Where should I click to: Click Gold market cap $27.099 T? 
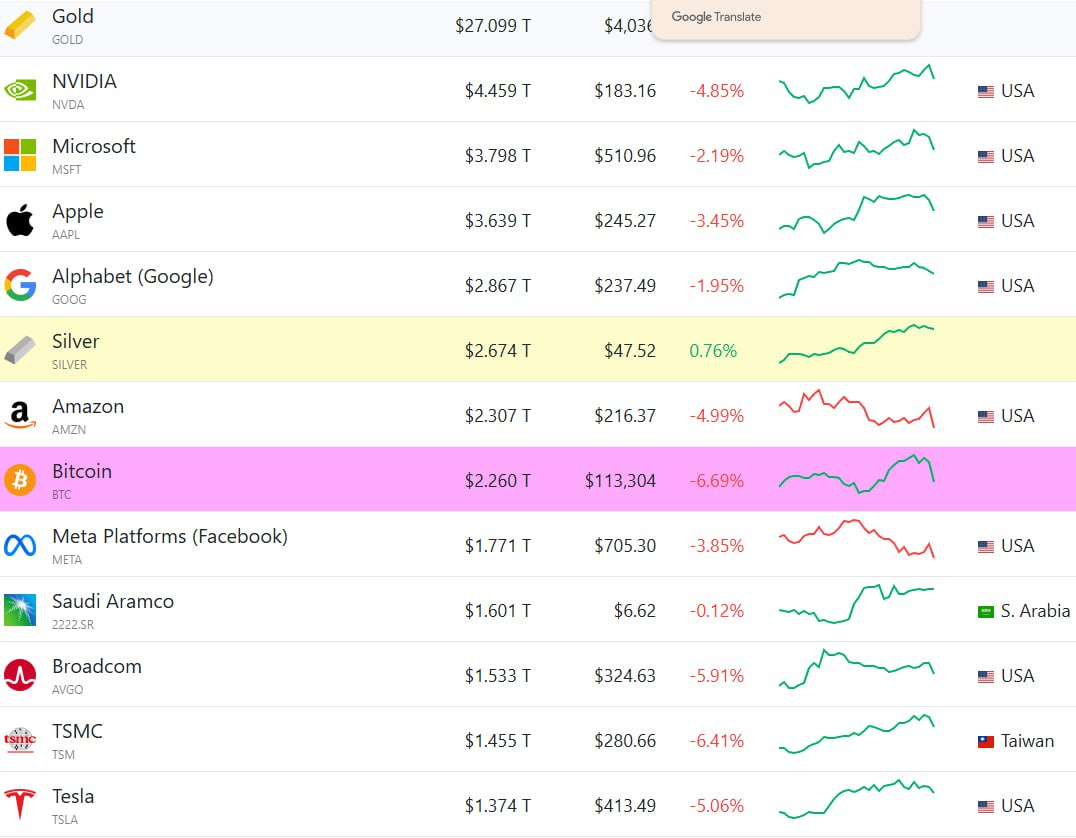[493, 25]
